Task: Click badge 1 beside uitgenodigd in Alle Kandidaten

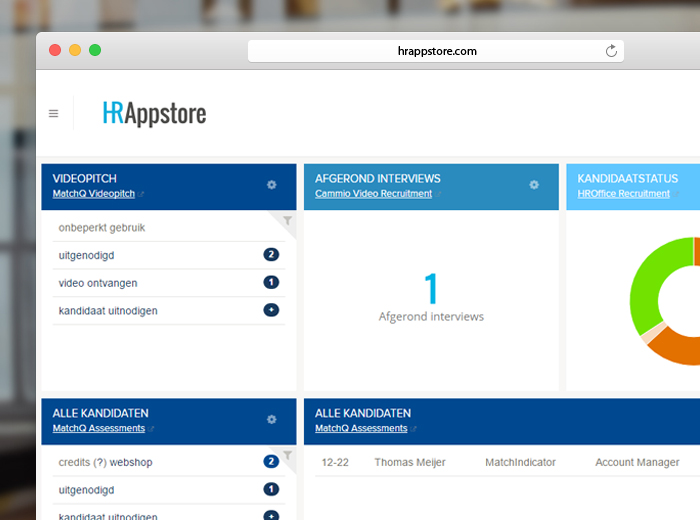Action: [271, 489]
